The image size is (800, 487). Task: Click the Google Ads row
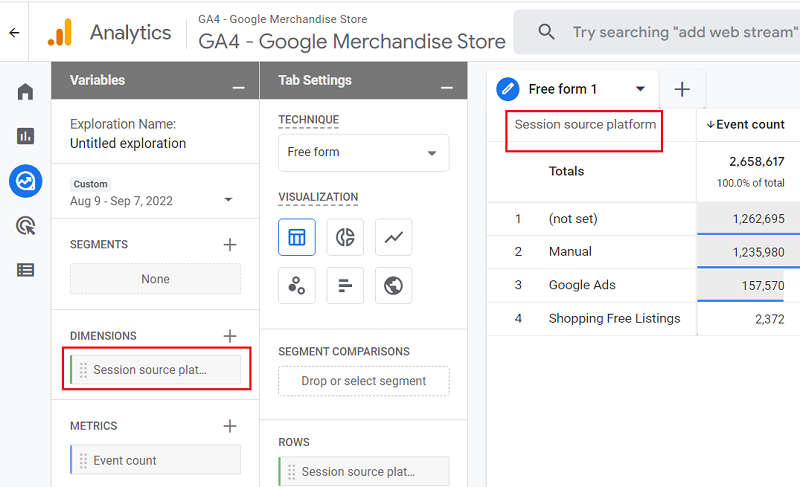point(643,285)
